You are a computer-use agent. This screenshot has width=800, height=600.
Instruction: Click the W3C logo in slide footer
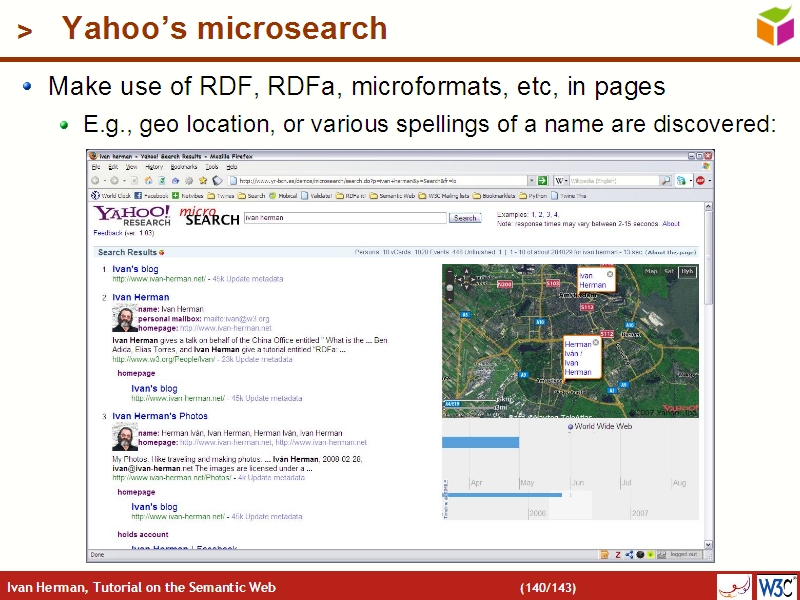(x=776, y=586)
